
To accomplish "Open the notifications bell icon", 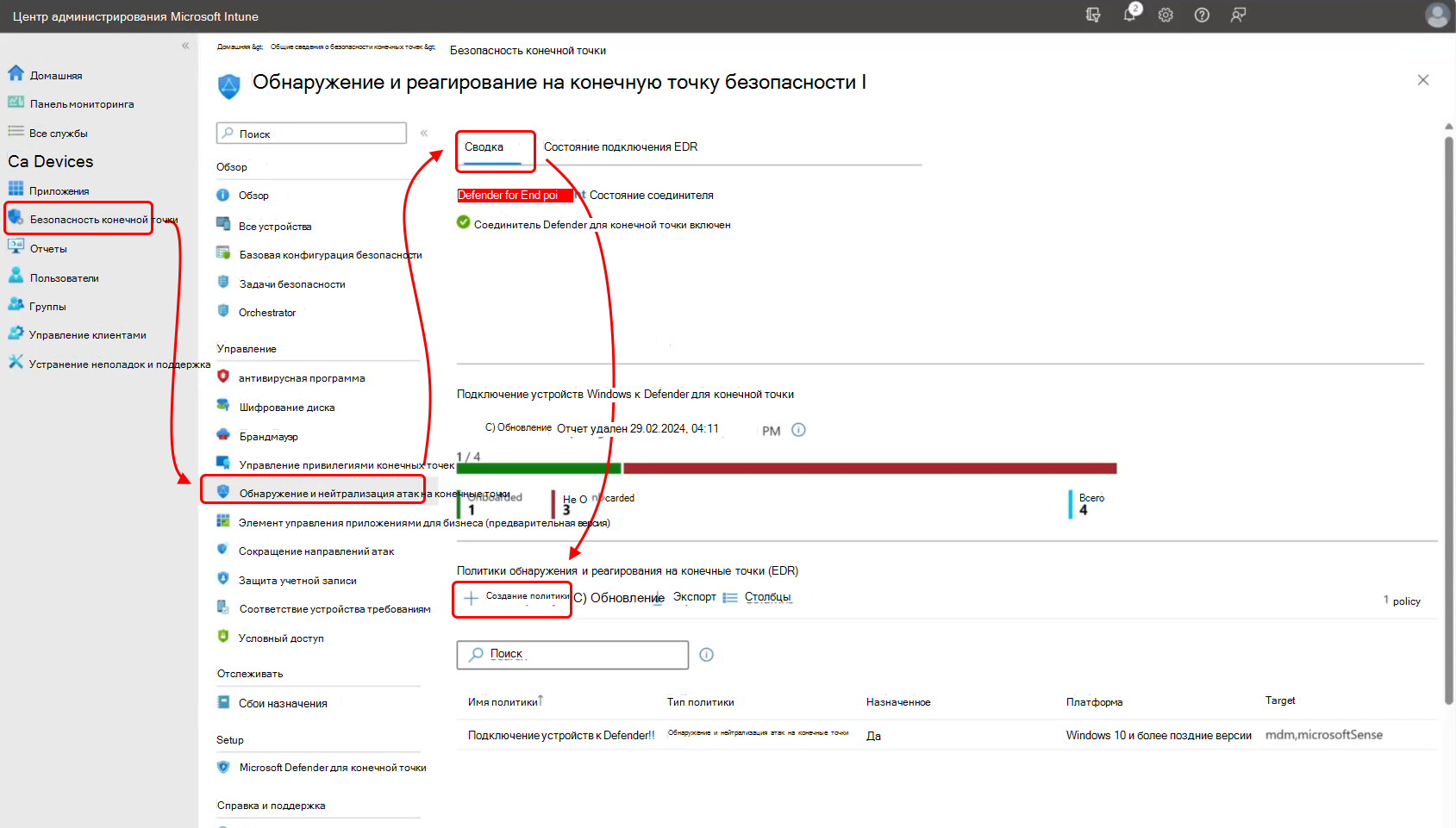I will coord(1130,14).
